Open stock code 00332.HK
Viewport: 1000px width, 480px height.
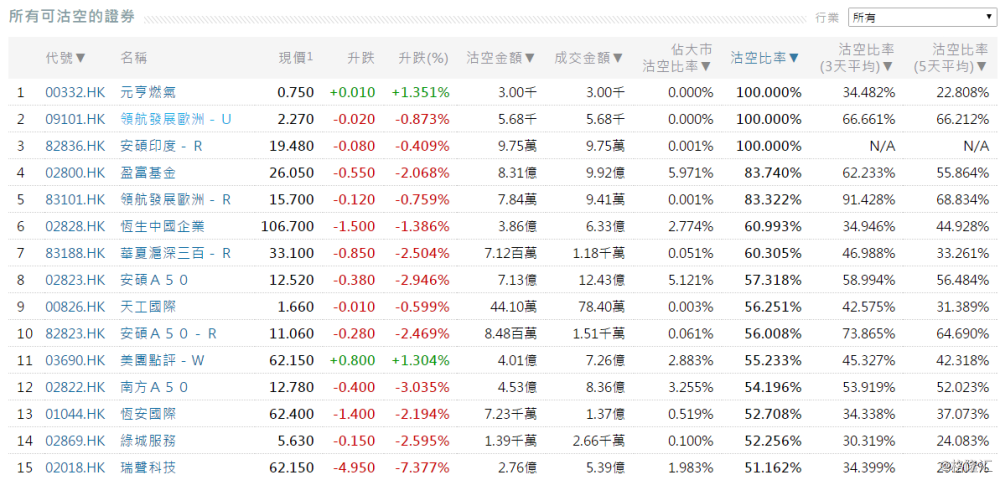75,92
